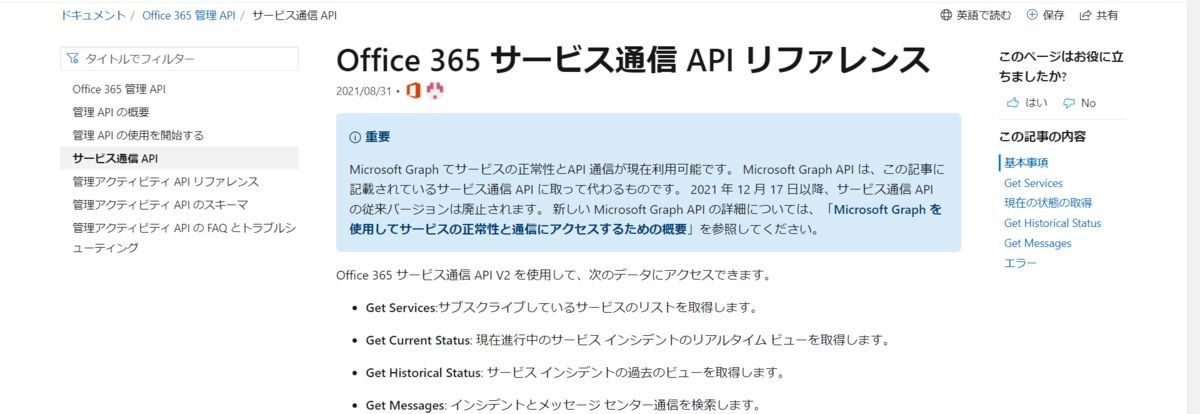Click the bold Get Historical Status: bullet
This screenshot has width=1200, height=414.
point(425,372)
